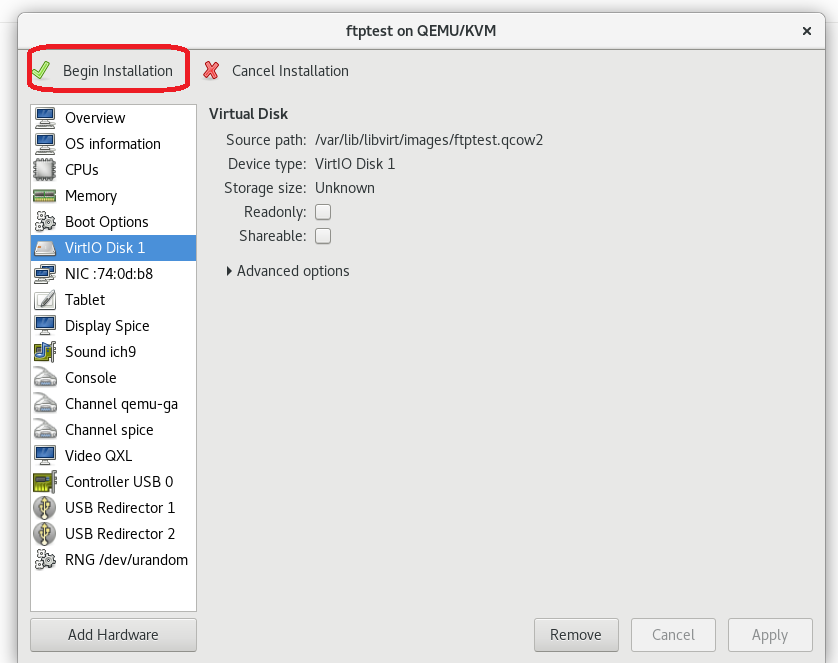Select the Tablet entry

coord(113,300)
